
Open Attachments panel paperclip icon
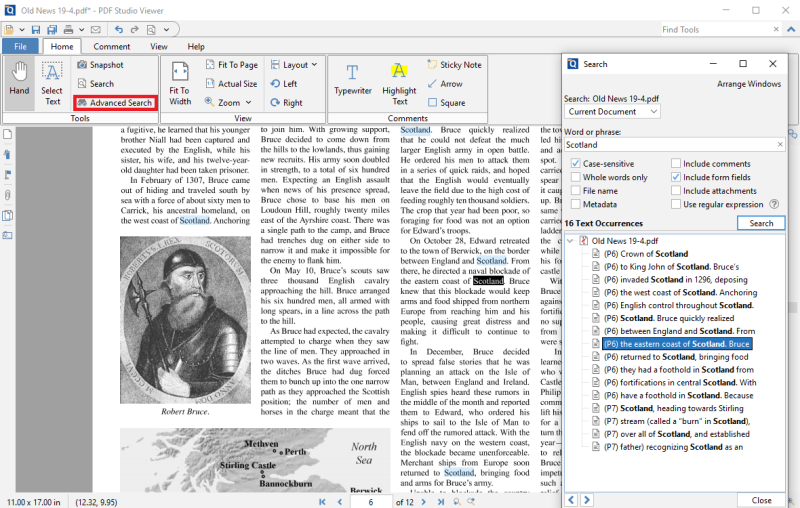click(x=8, y=195)
